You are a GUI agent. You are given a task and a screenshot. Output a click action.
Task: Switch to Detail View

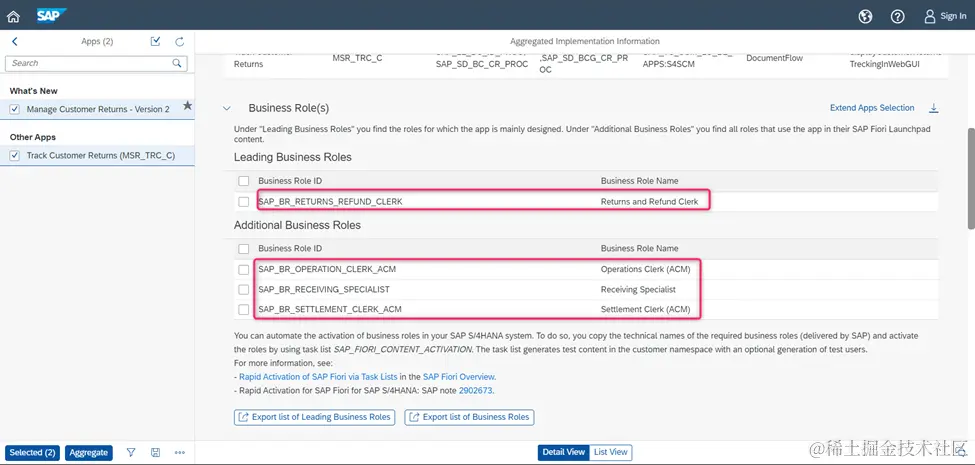click(563, 452)
